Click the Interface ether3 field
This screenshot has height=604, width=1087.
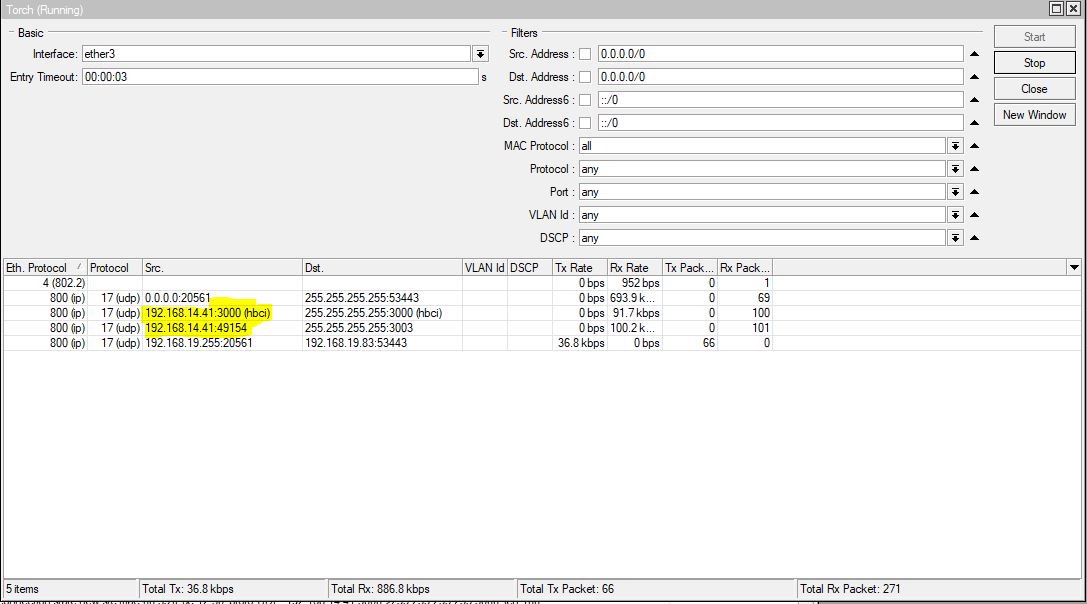point(276,54)
